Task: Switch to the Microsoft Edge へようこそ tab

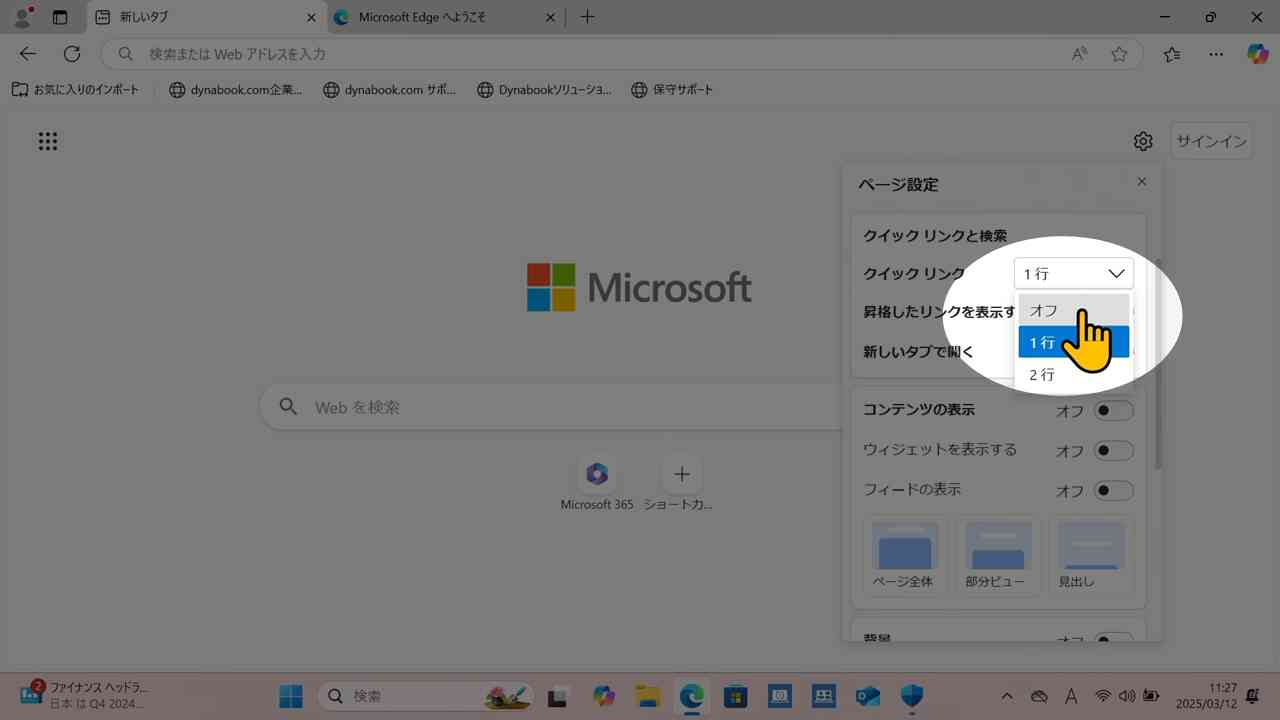Action: pos(430,17)
